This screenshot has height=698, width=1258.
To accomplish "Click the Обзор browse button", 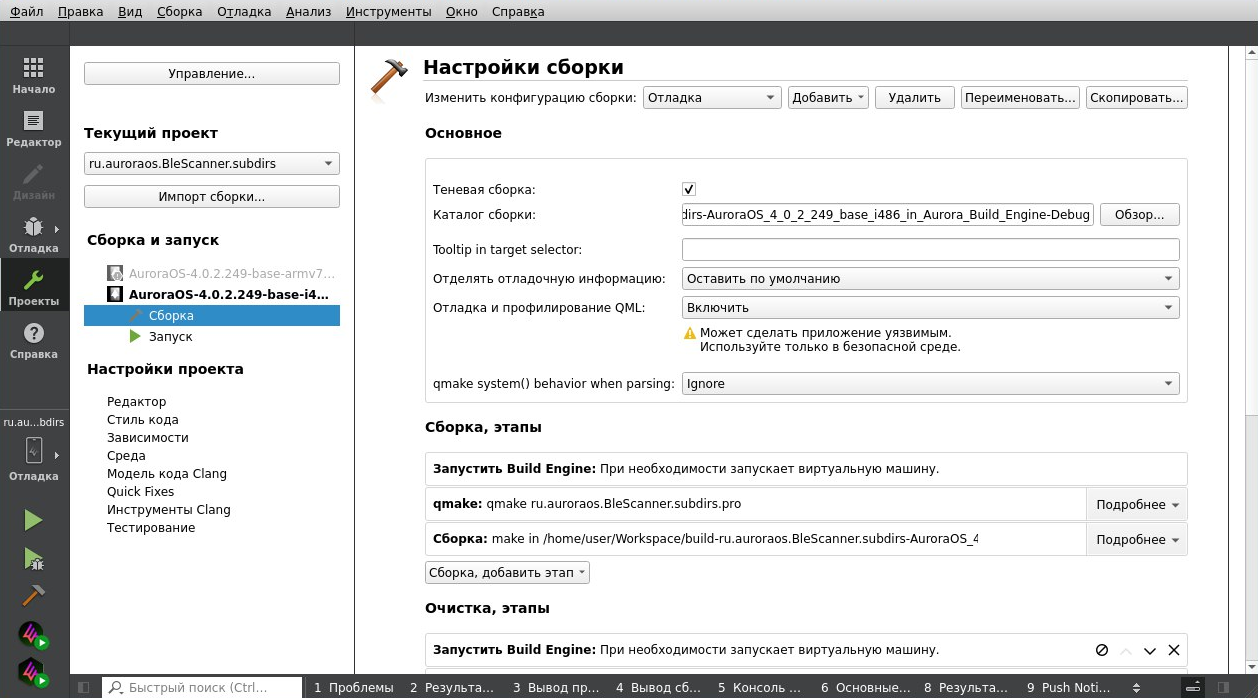I will tap(1139, 215).
